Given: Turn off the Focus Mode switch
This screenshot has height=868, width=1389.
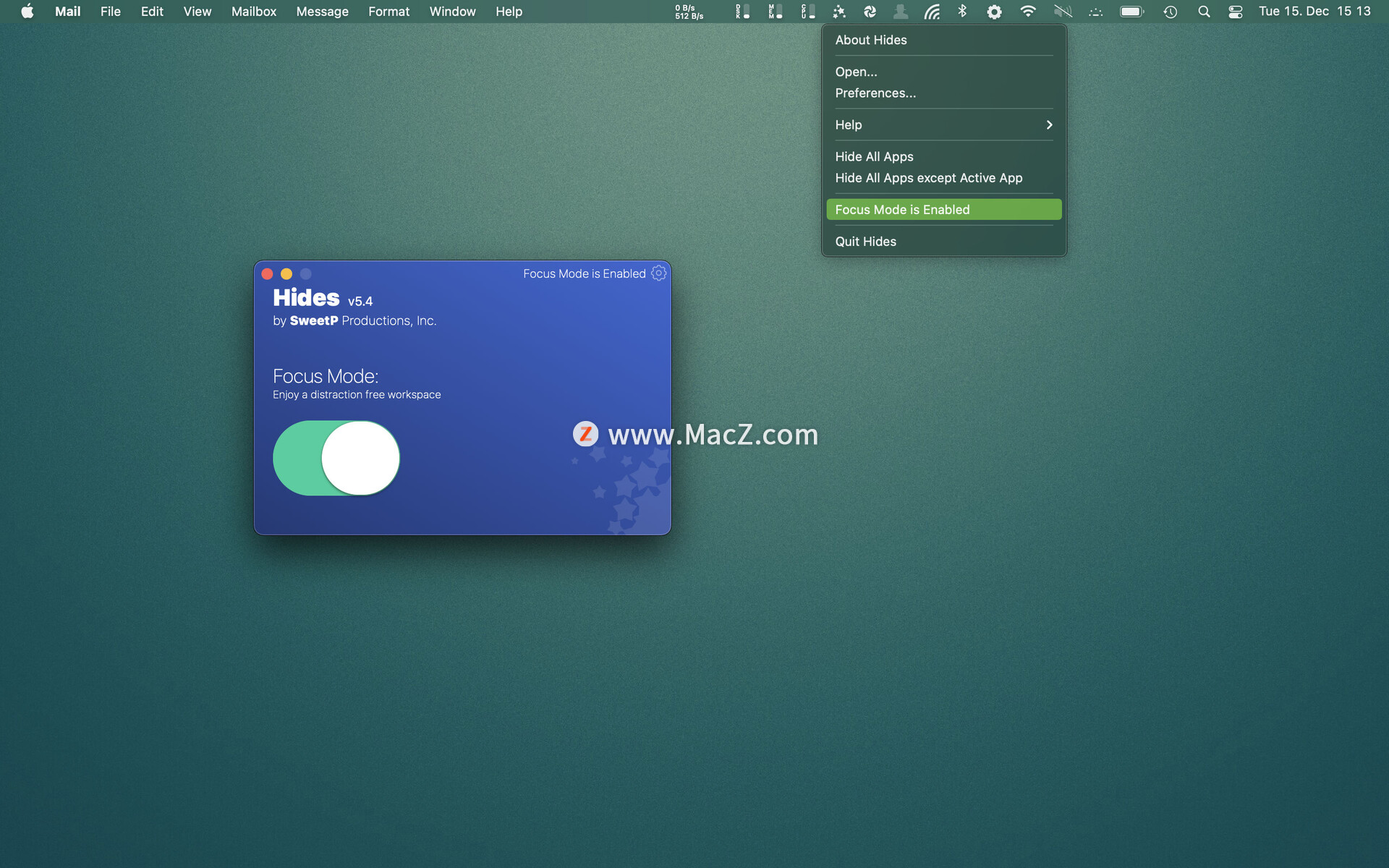Looking at the screenshot, I should click(336, 458).
